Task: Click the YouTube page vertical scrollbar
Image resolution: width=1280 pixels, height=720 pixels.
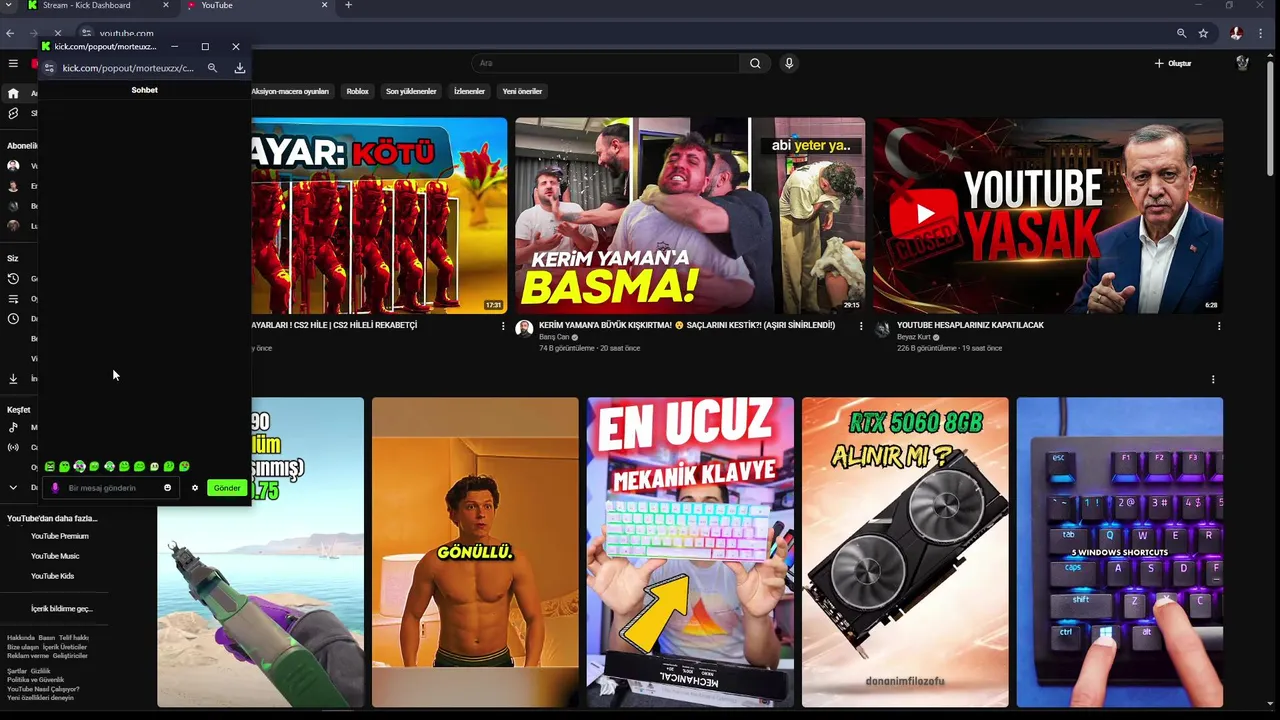Action: 1271,120
